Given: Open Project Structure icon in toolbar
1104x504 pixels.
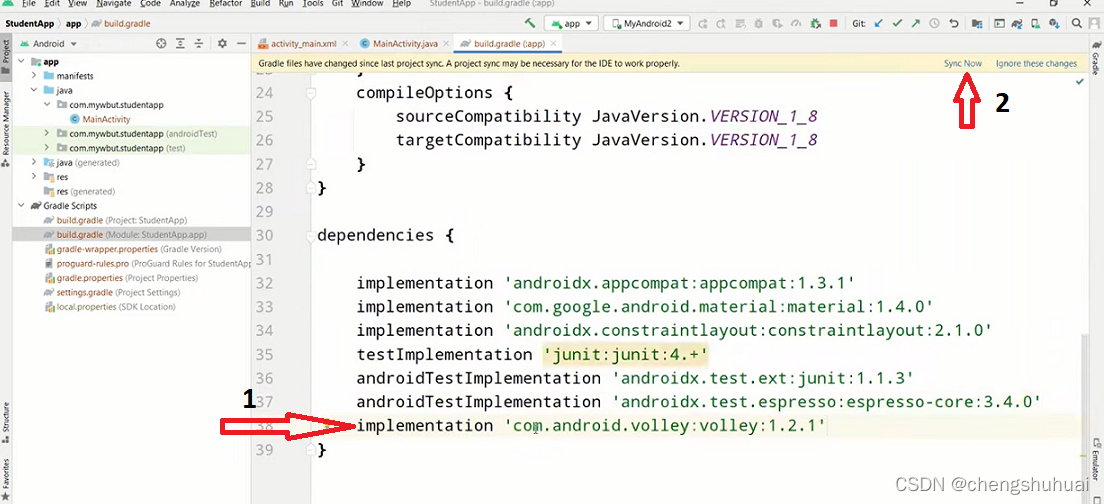Looking at the screenshot, I should 977,23.
